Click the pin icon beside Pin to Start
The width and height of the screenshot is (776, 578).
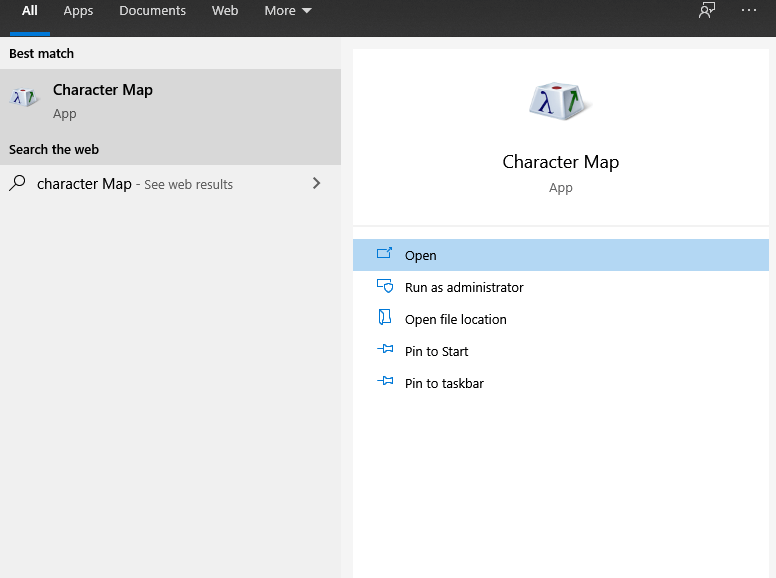coord(385,350)
